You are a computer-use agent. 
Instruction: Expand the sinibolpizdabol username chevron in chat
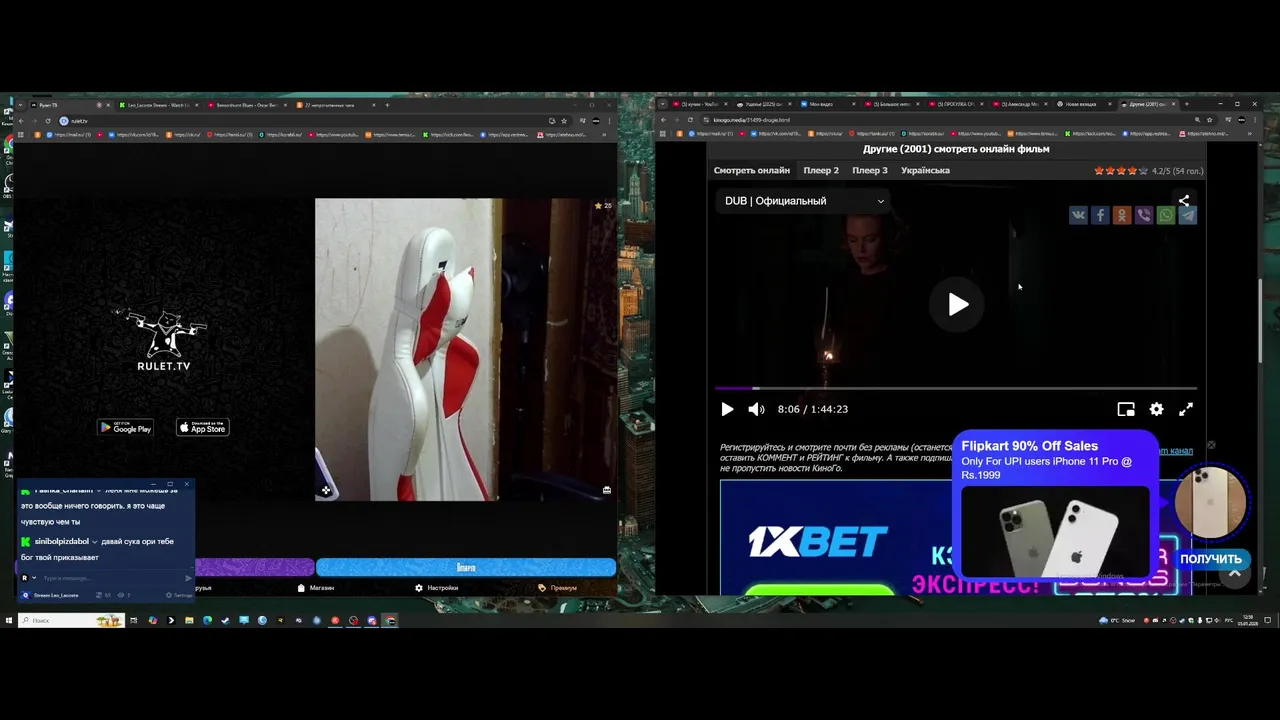coord(94,541)
